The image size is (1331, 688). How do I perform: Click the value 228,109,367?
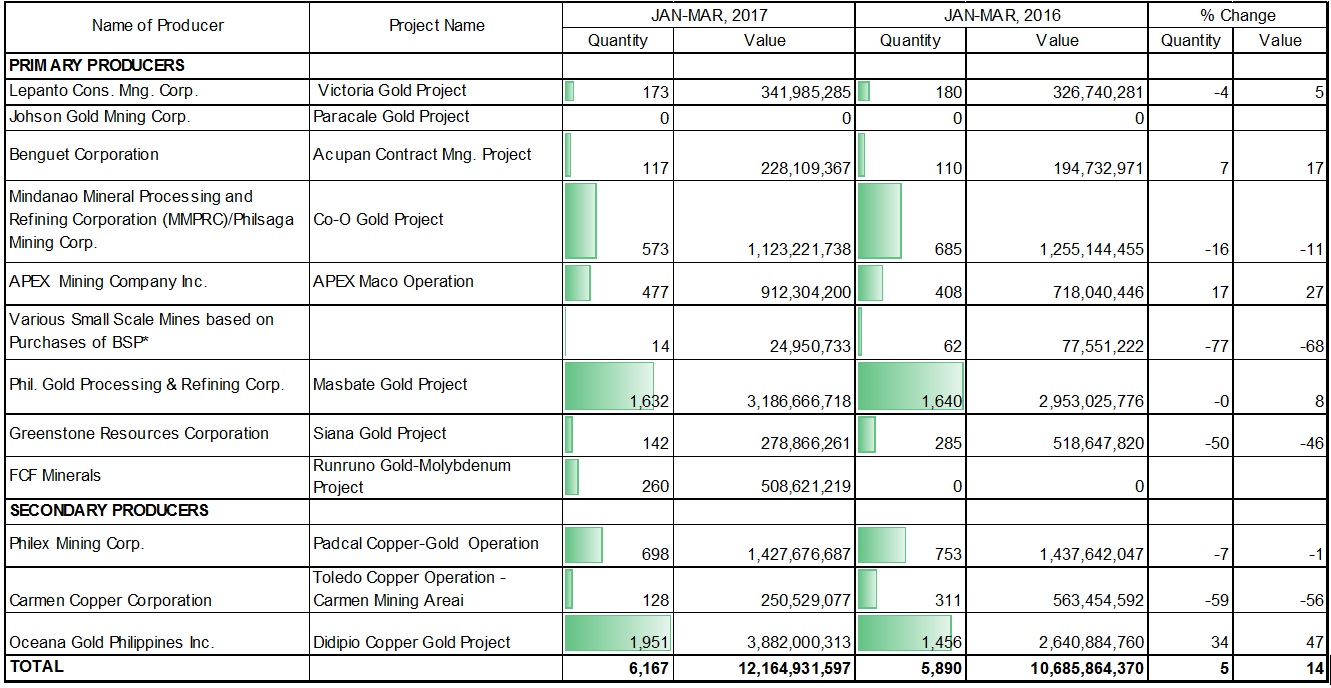[x=805, y=169]
